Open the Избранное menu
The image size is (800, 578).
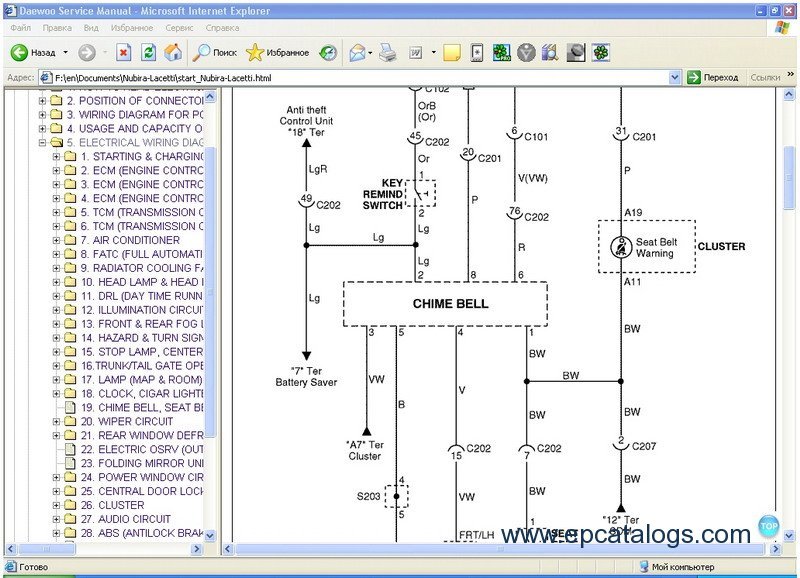(x=132, y=28)
